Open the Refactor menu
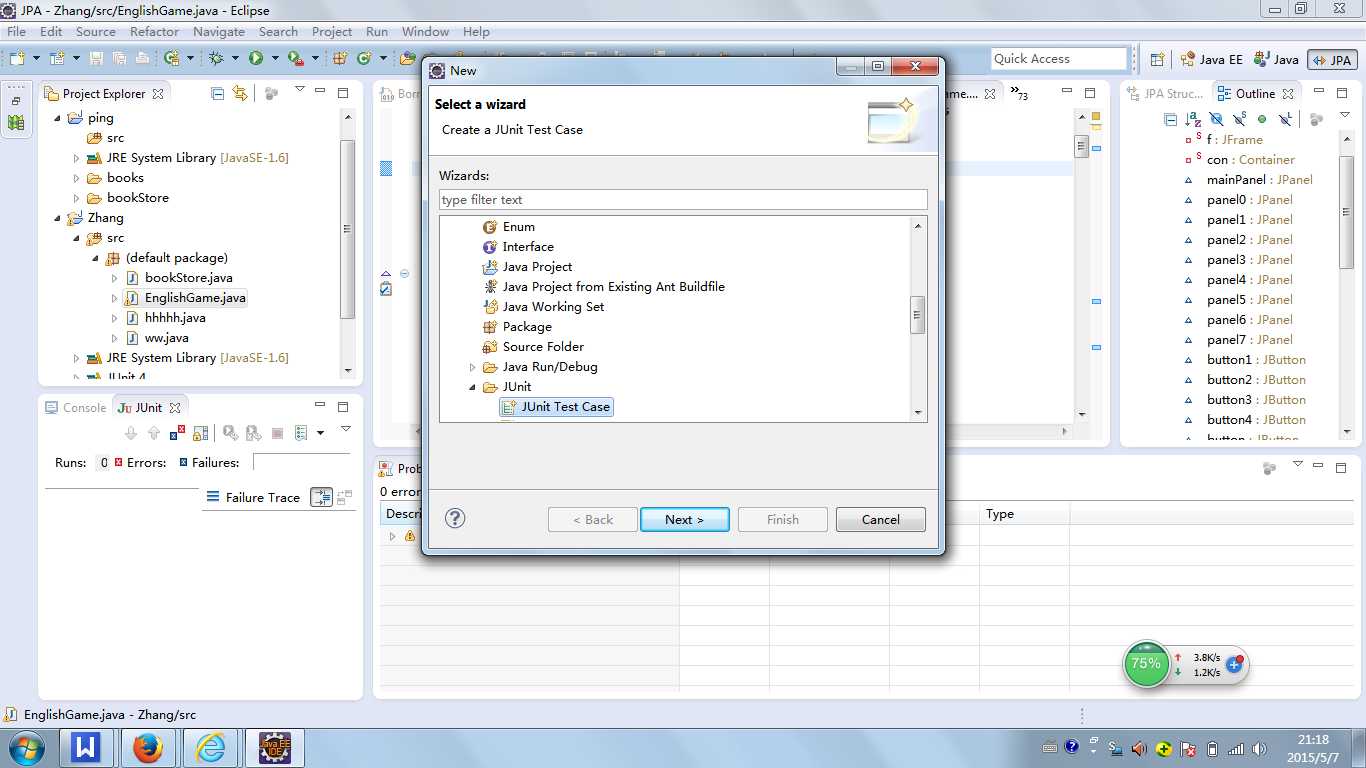This screenshot has height=768, width=1366. (154, 31)
